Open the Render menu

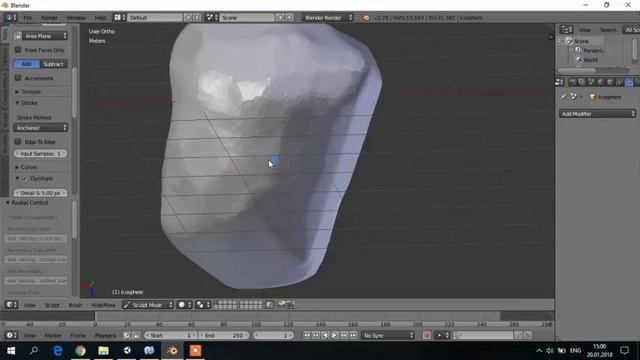49,18
